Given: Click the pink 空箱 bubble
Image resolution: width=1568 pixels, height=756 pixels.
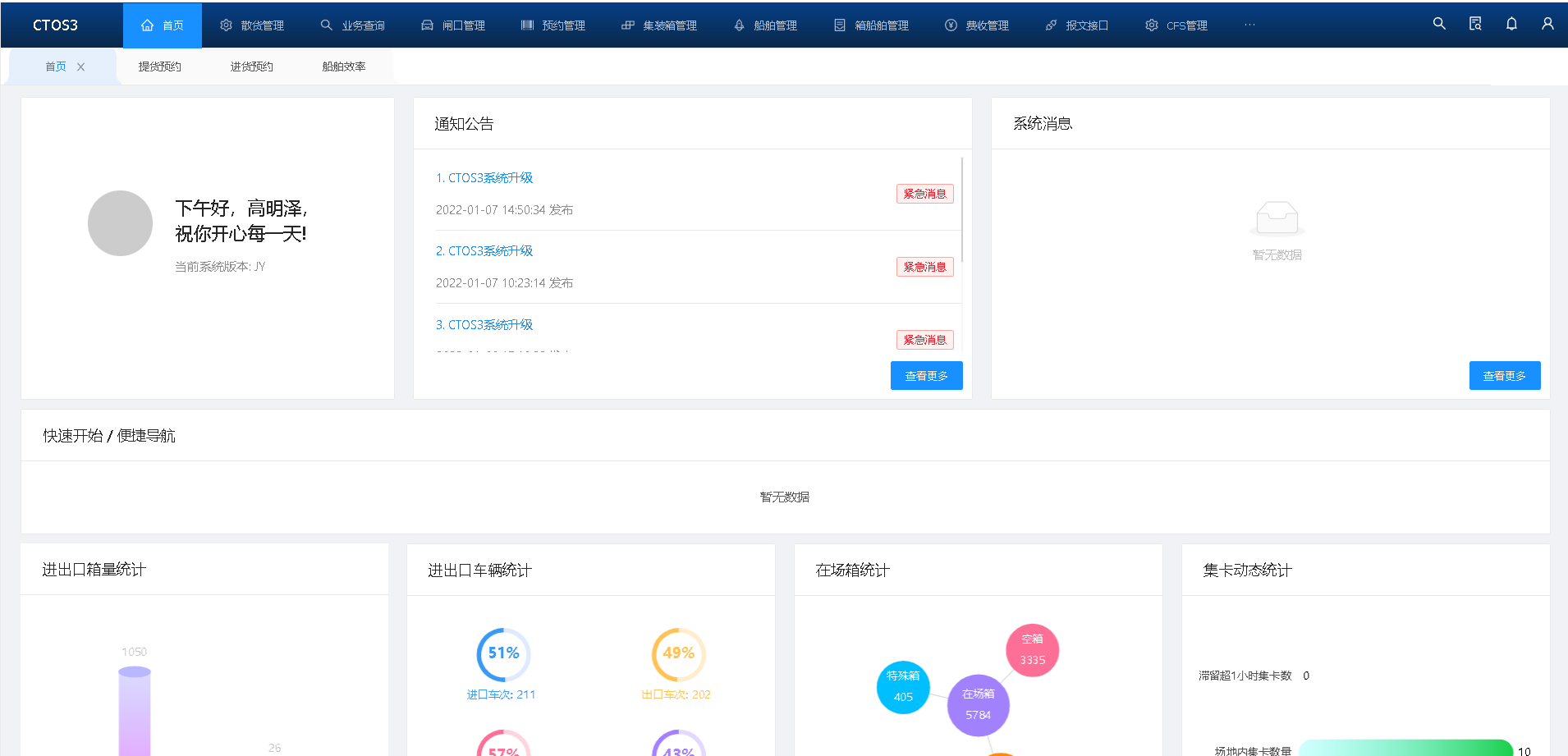Looking at the screenshot, I should tap(1032, 649).
